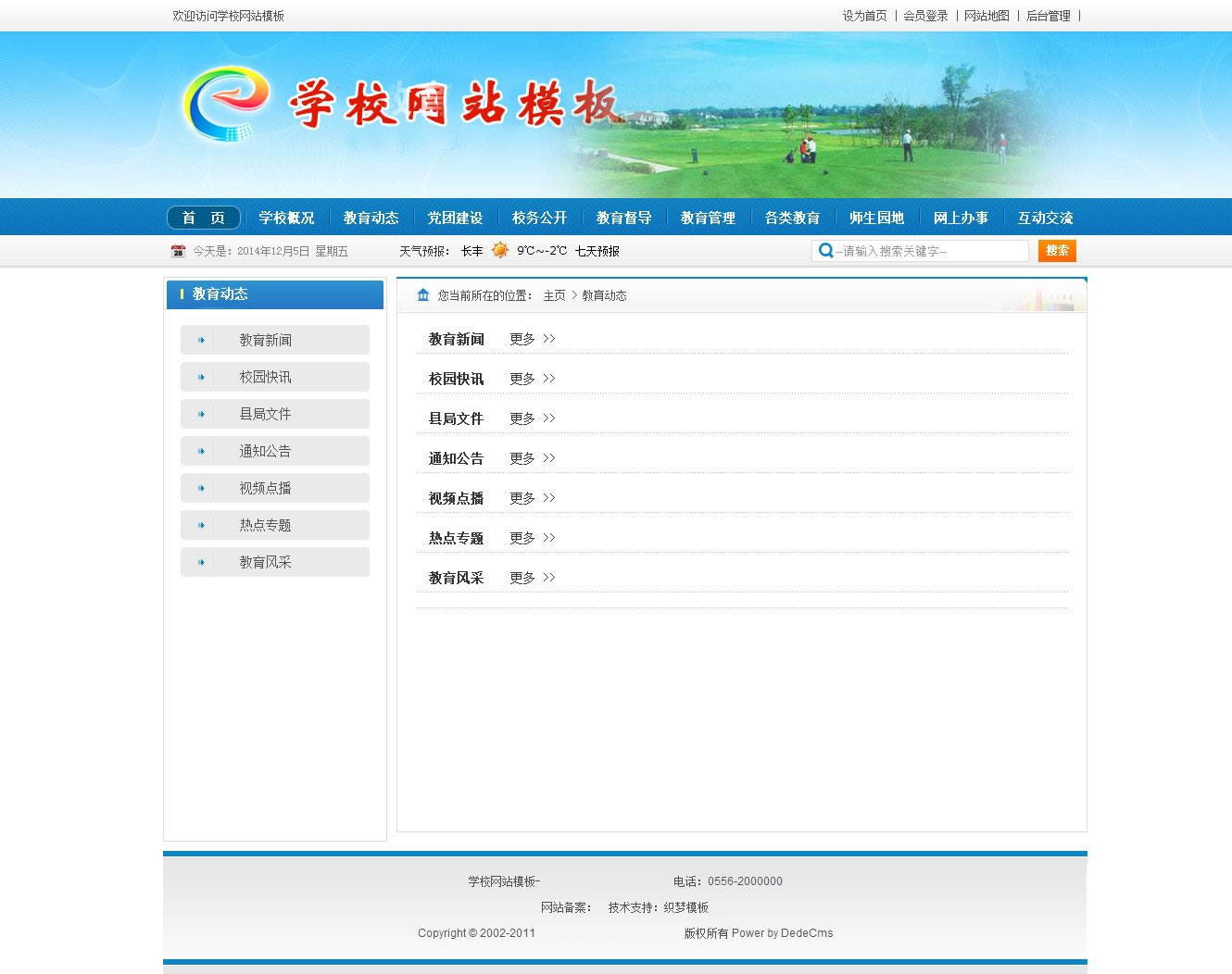
Task: Click 县局文件 heading in main content
Action: 456,418
